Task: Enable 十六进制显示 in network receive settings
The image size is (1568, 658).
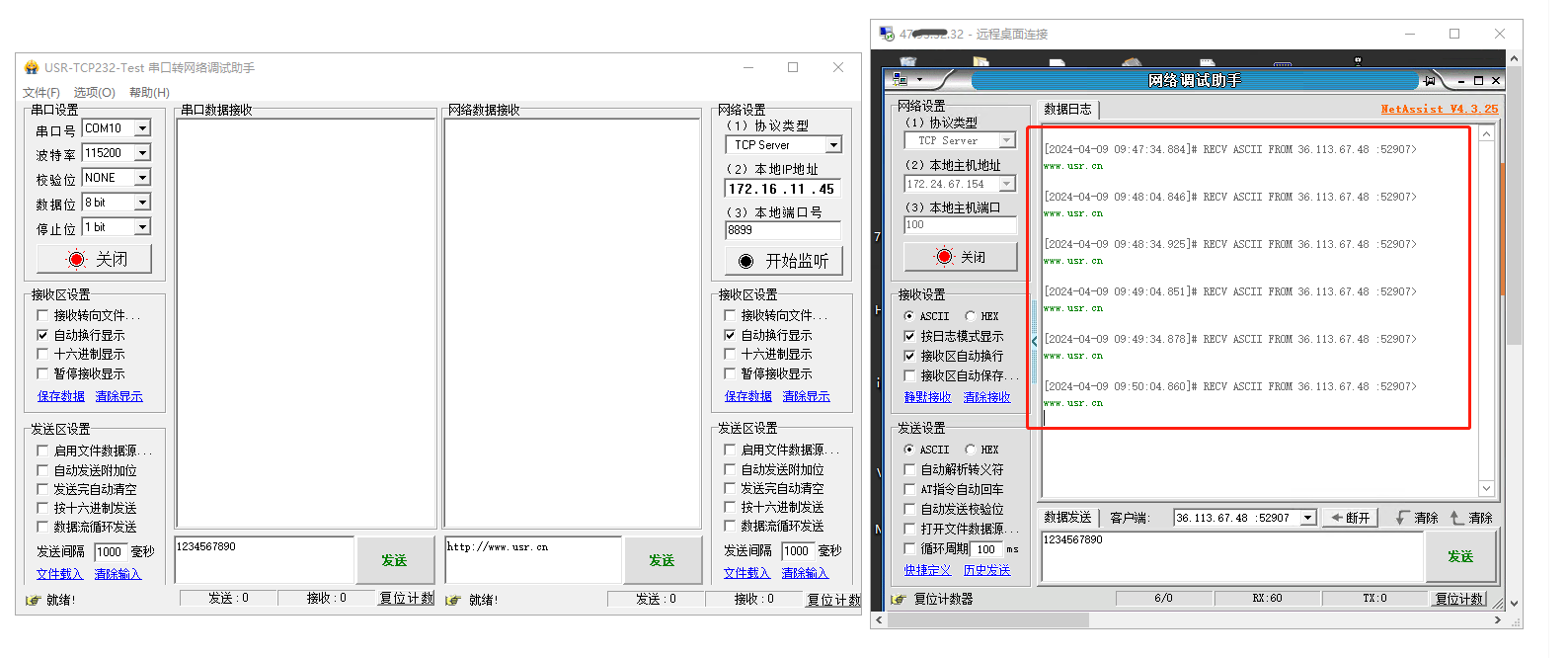Action: tap(730, 354)
